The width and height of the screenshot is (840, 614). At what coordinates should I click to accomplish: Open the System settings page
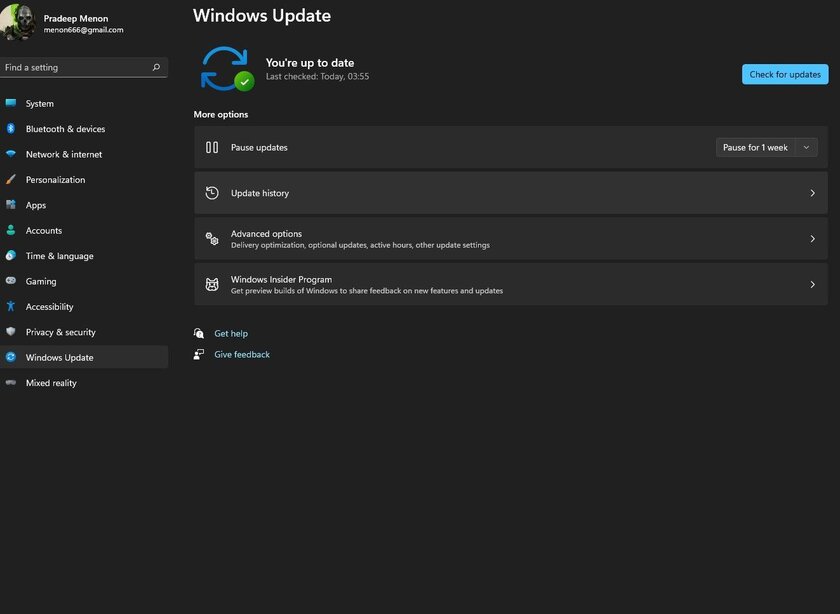pos(84,103)
